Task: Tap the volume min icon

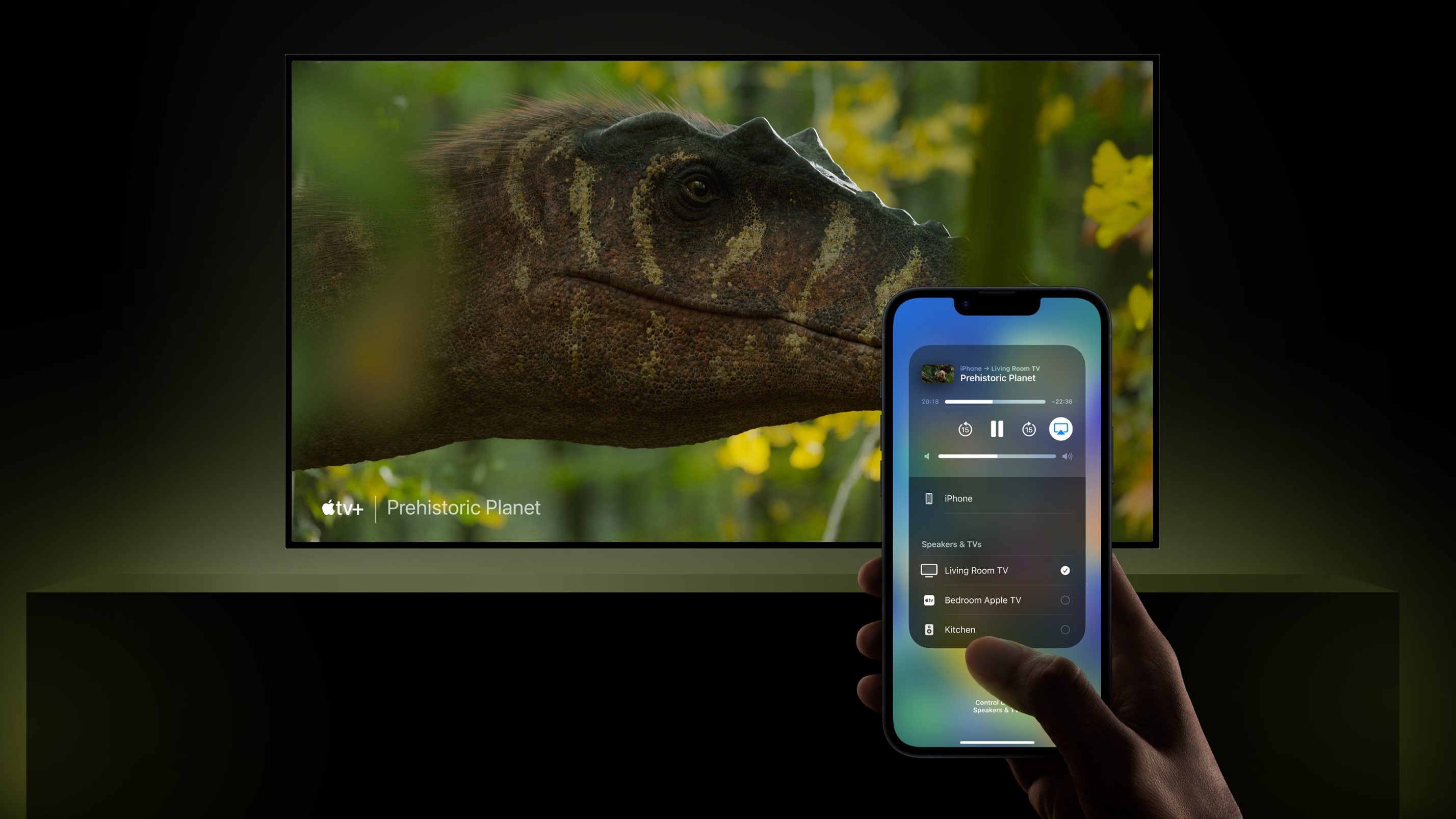Action: (927, 456)
